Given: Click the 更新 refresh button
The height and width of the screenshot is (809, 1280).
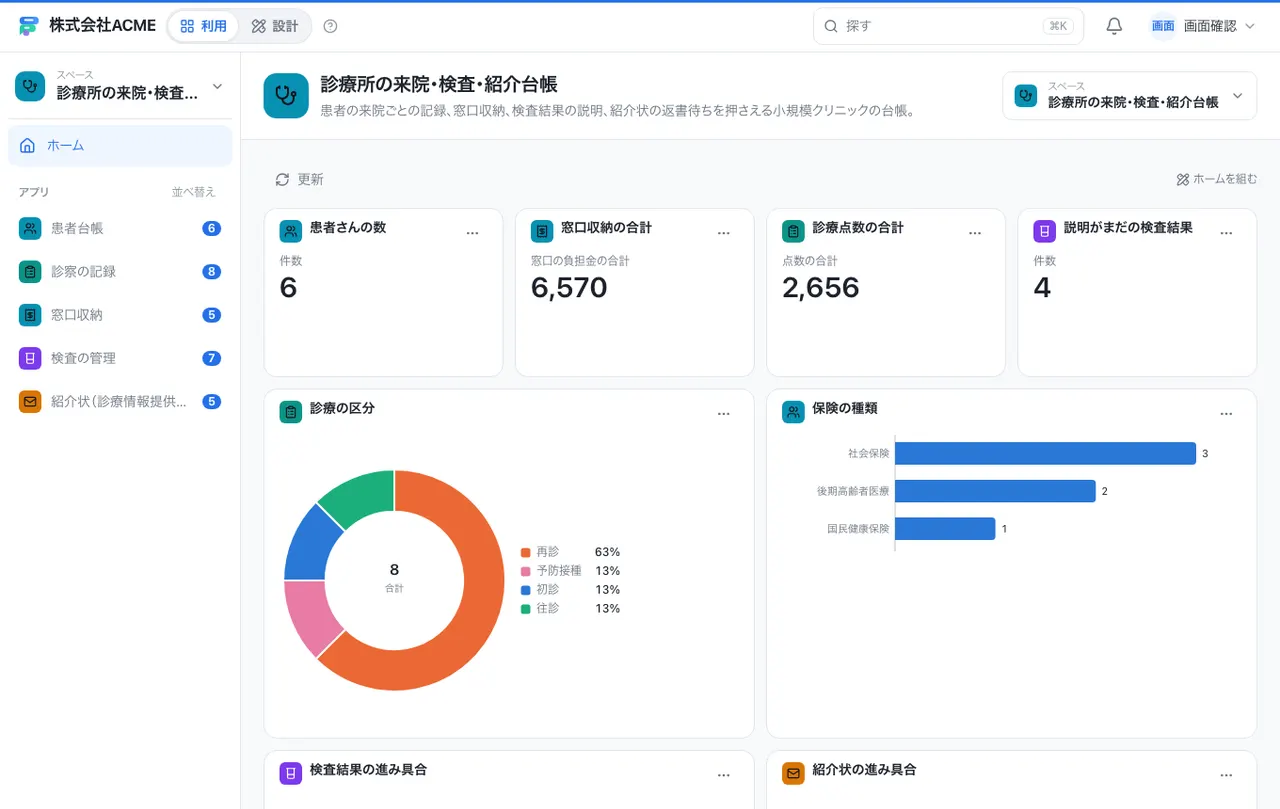Looking at the screenshot, I should point(299,179).
